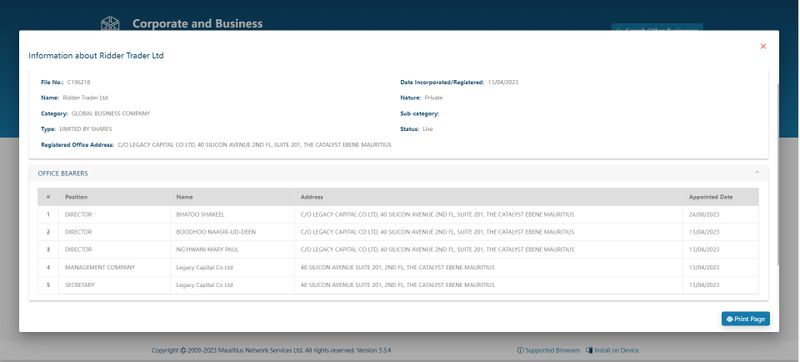Select file number C196218
The height and width of the screenshot is (362, 800).
tap(79, 82)
